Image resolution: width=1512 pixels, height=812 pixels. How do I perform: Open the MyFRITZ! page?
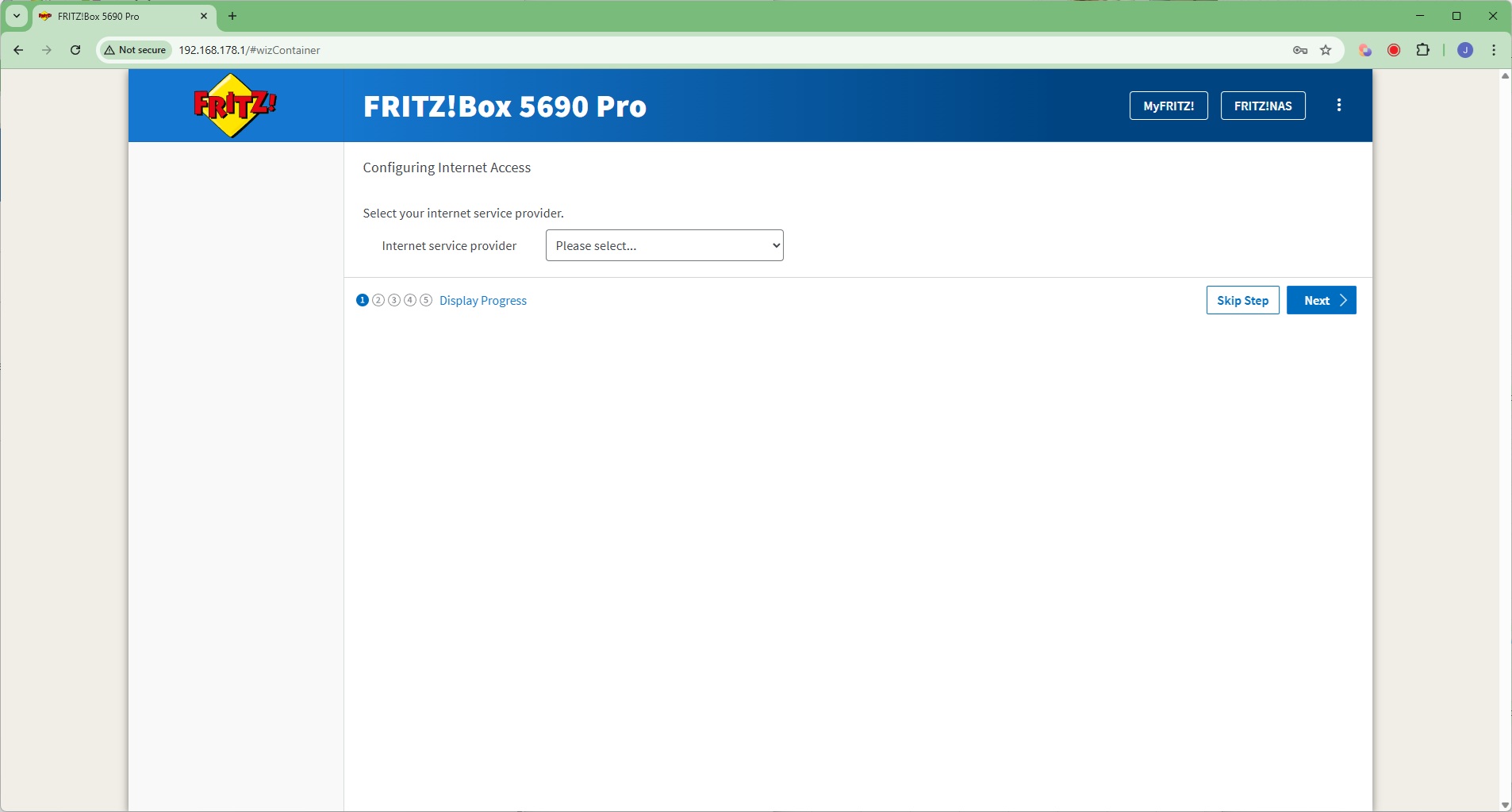coord(1169,106)
